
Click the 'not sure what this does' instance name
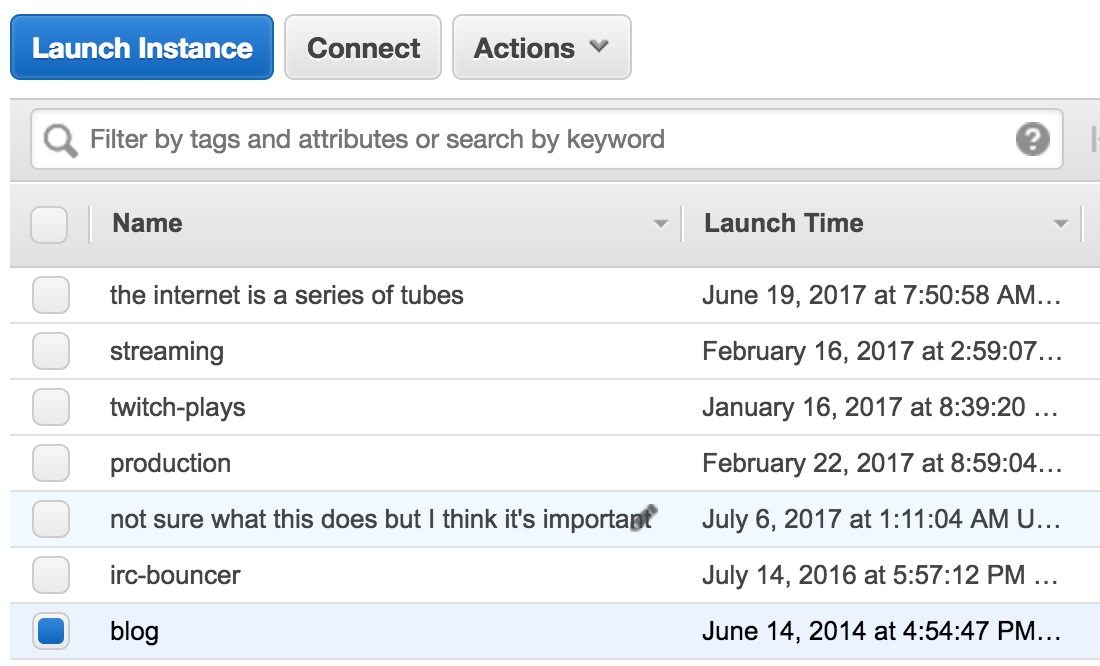point(370,520)
